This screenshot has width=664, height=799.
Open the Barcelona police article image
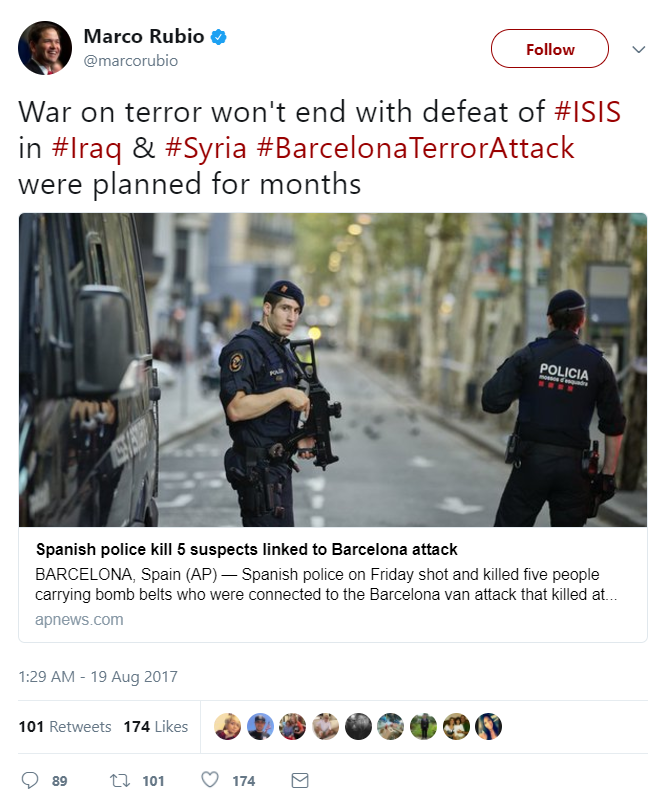pos(333,370)
